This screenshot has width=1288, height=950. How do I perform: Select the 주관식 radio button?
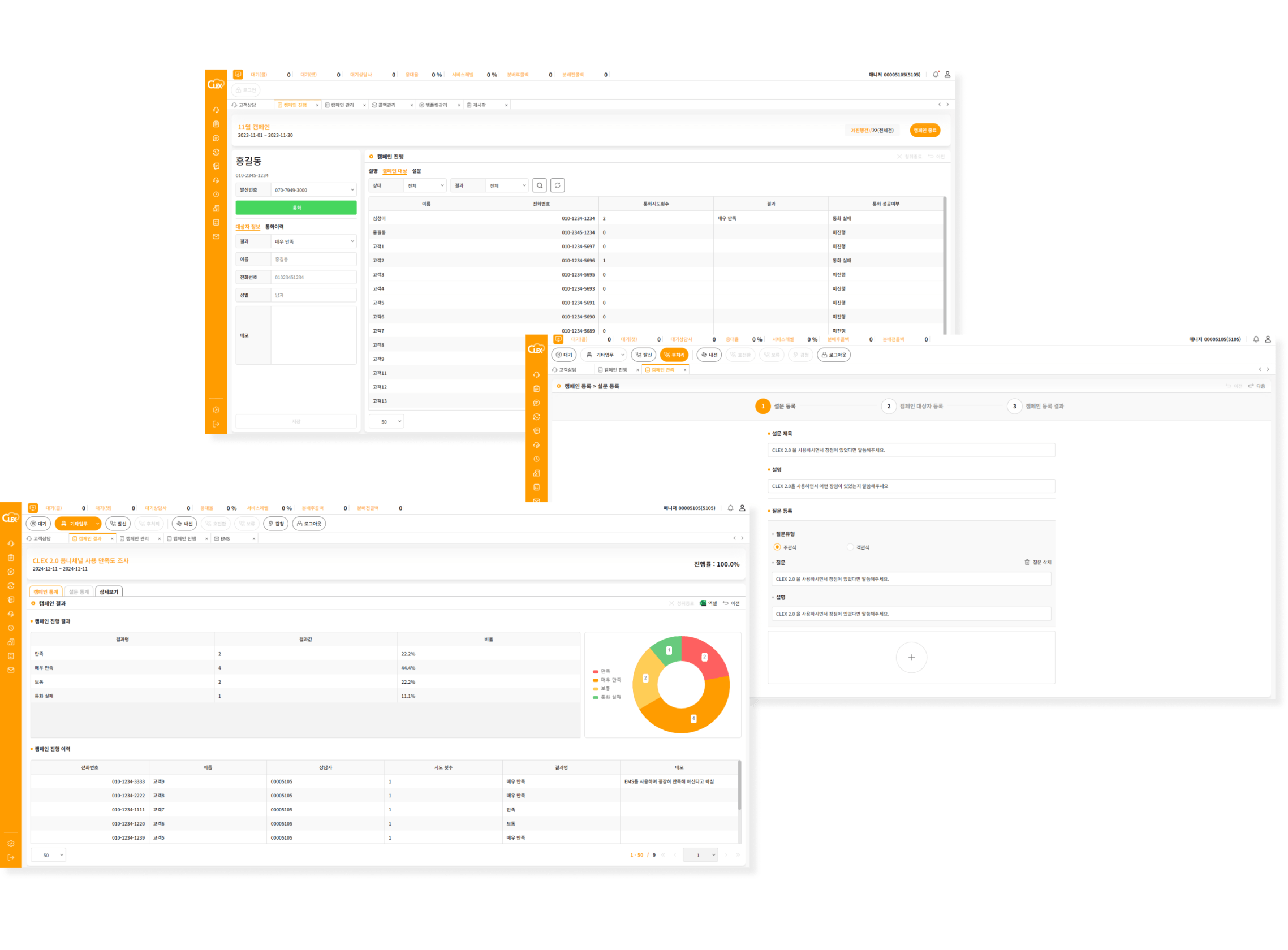[x=777, y=547]
